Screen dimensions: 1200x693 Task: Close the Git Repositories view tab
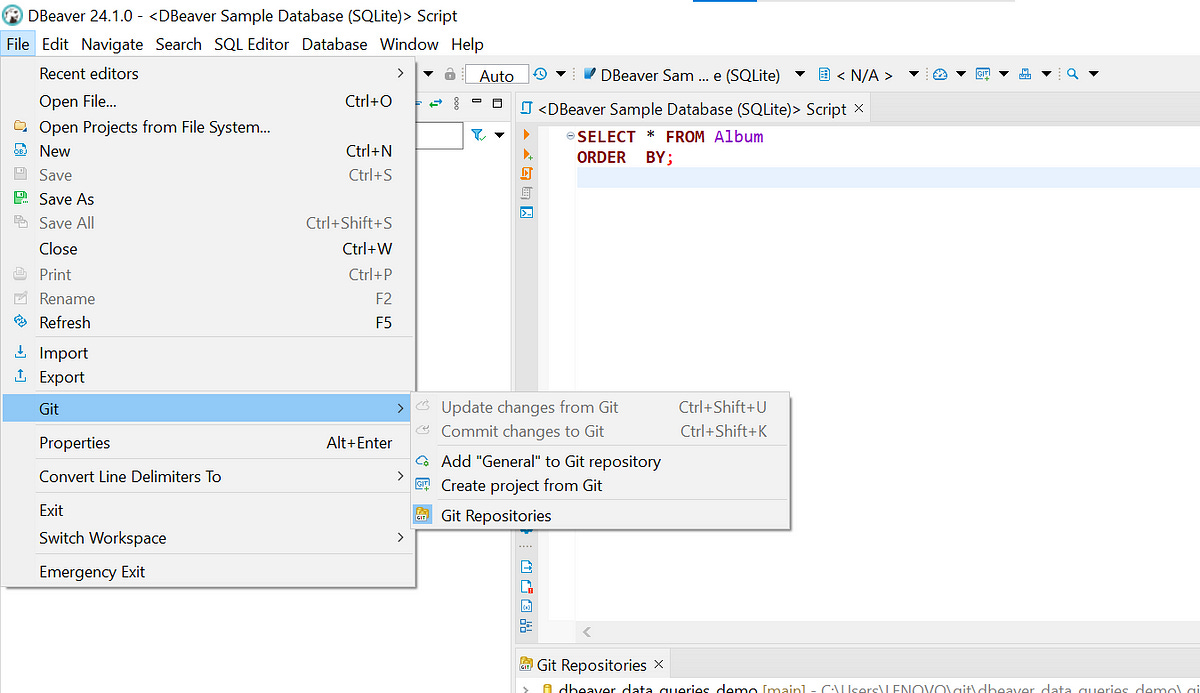(x=659, y=664)
